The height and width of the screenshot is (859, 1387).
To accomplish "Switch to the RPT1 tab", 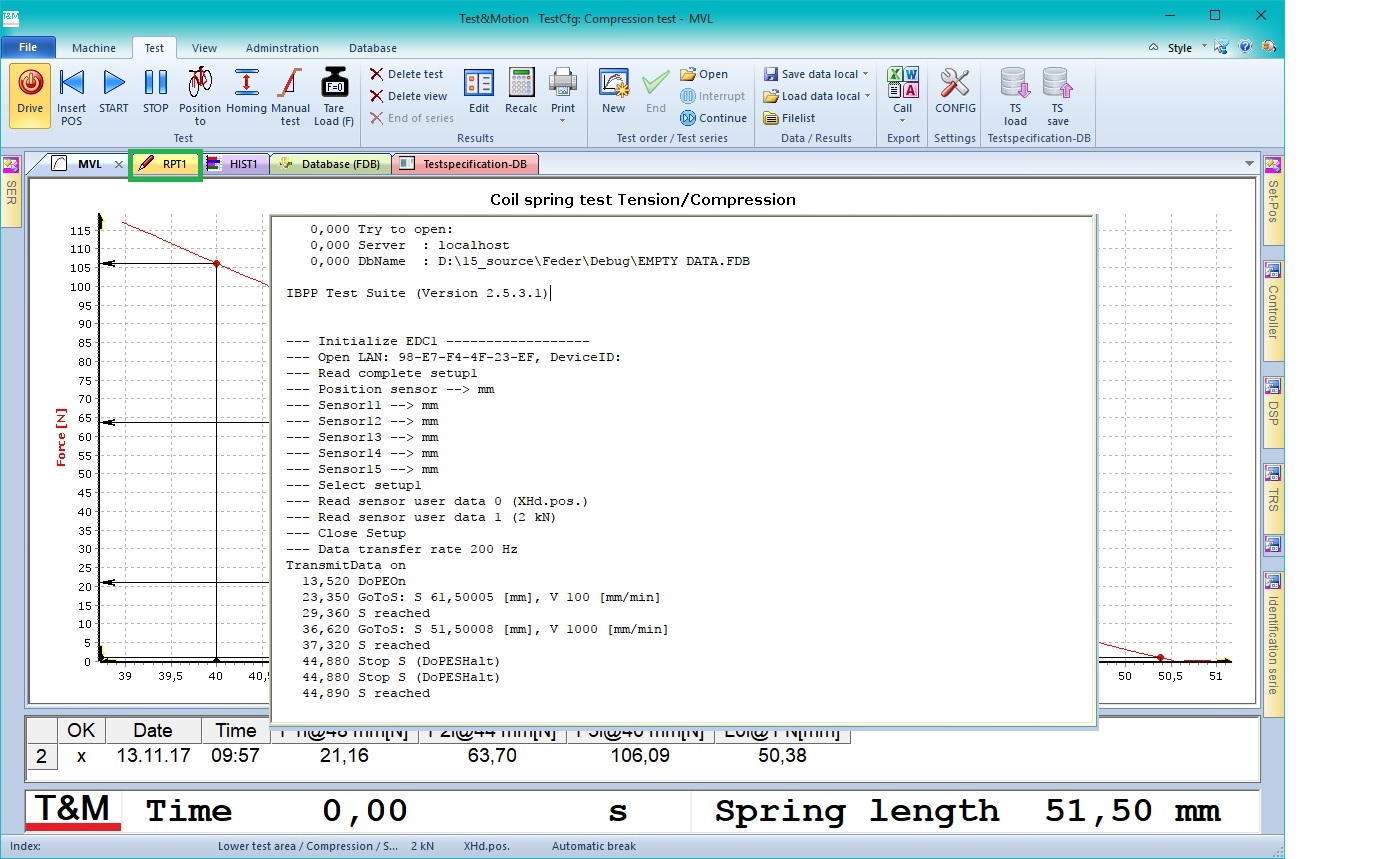I will click(x=166, y=164).
